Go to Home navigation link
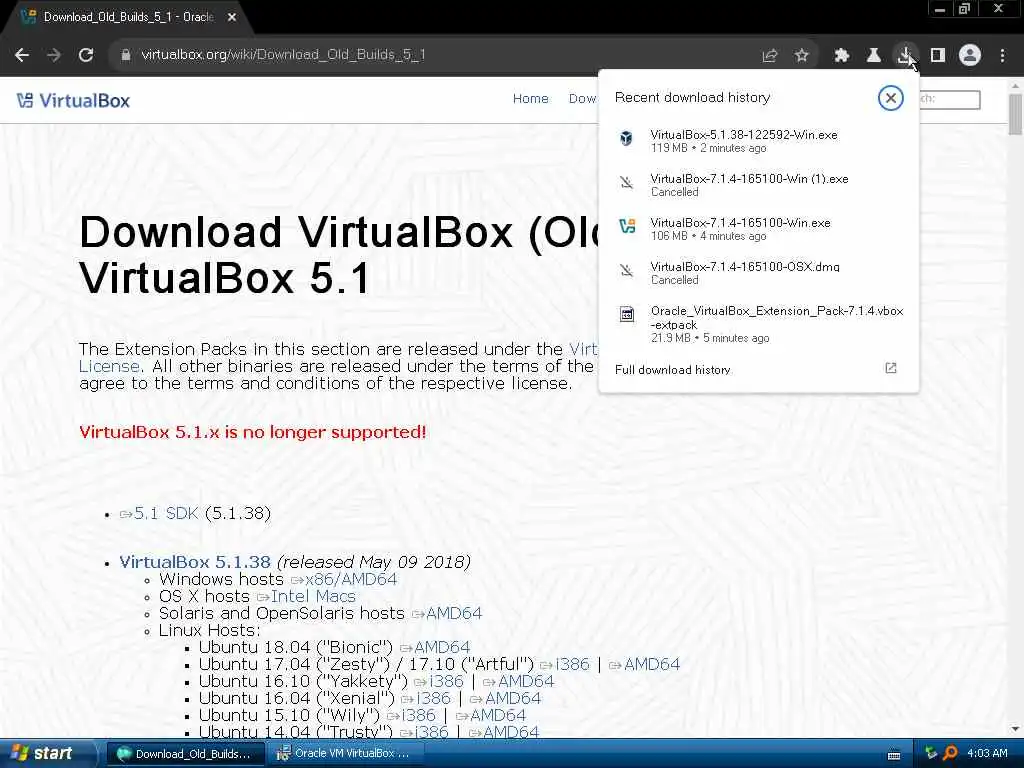 click(530, 99)
